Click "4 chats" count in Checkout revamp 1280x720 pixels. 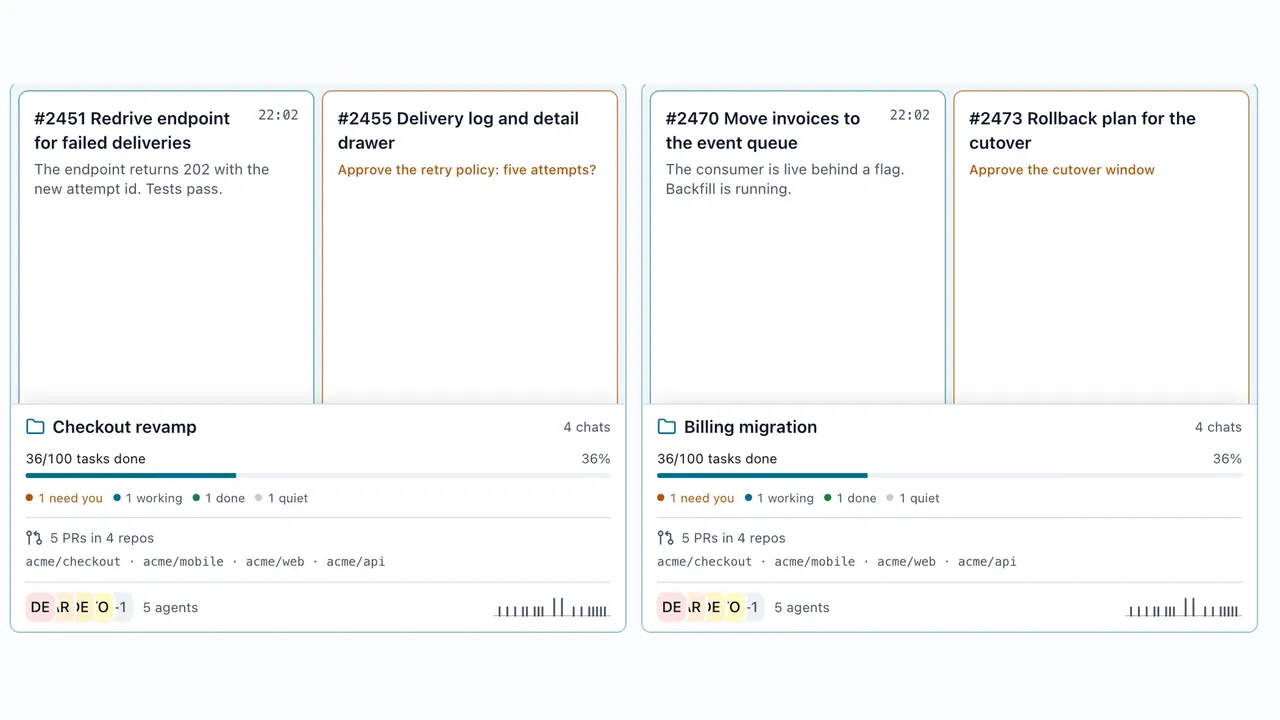(x=587, y=427)
